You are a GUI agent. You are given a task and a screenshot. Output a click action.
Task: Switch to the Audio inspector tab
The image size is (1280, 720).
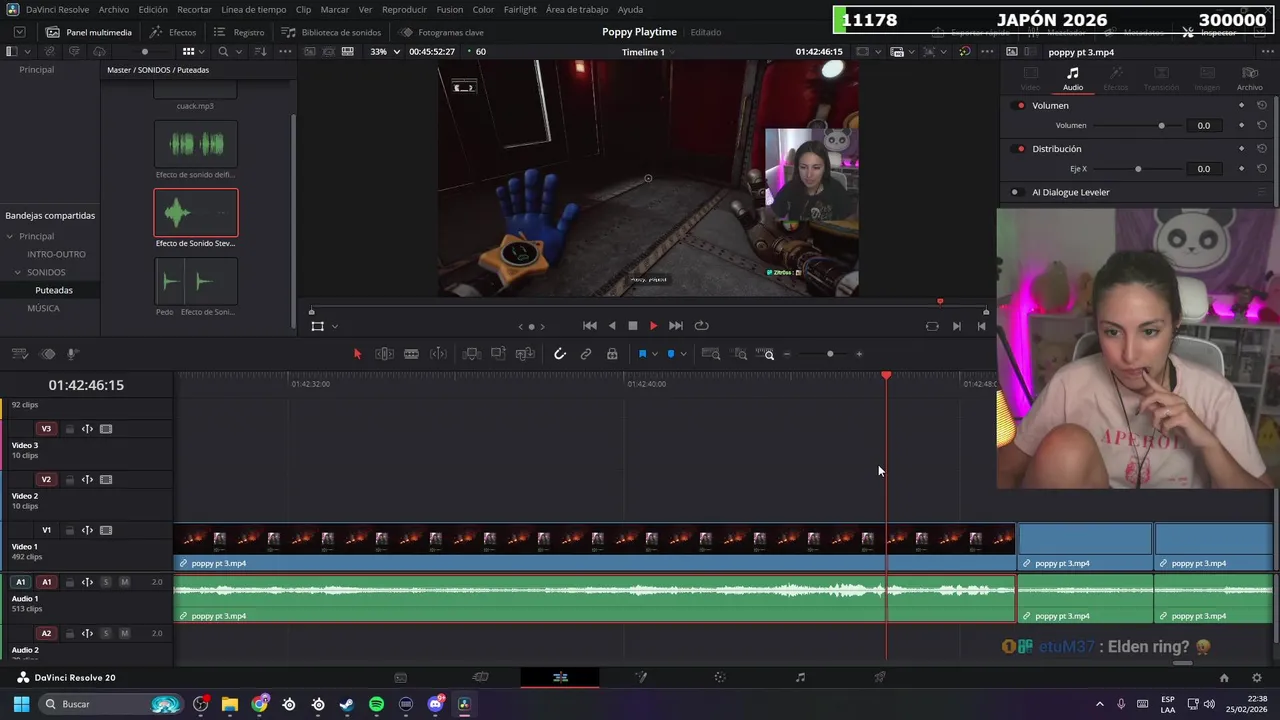coord(1072,79)
